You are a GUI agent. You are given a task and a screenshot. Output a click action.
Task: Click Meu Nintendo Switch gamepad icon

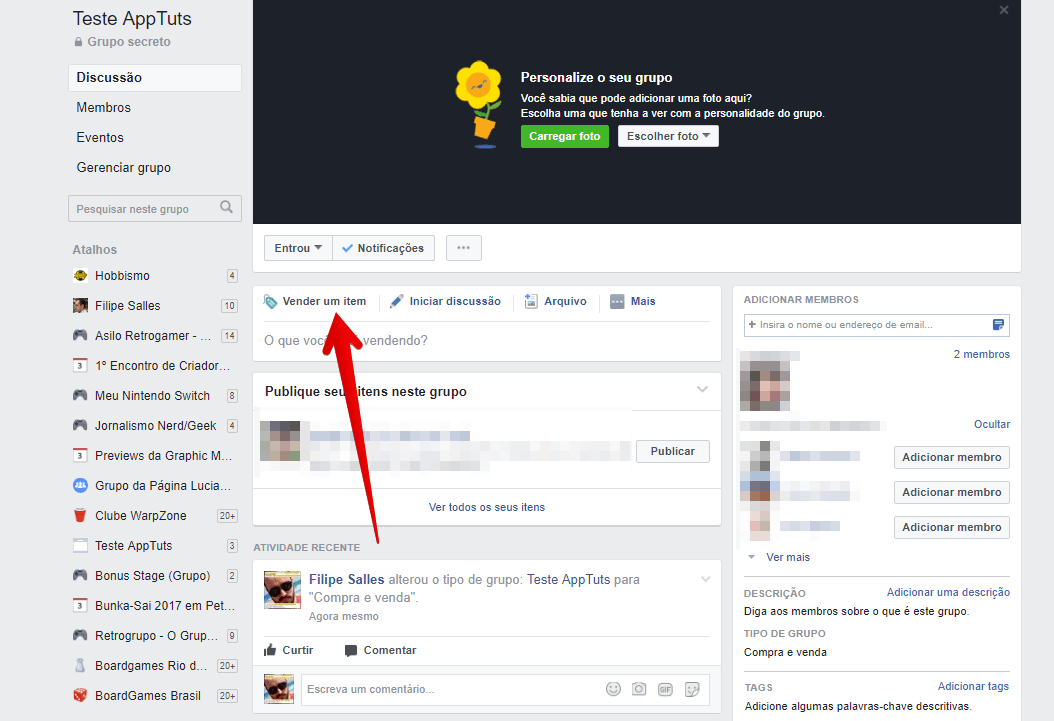pyautogui.click(x=80, y=396)
